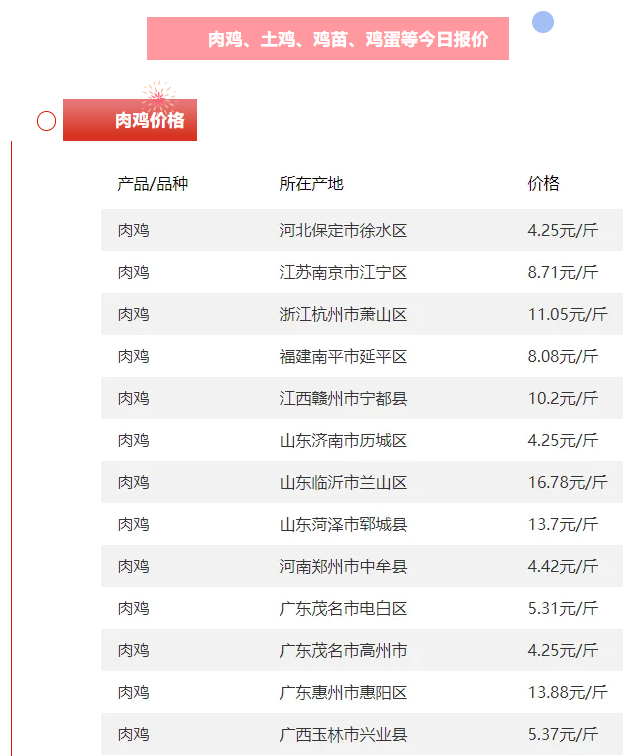The width and height of the screenshot is (623, 756).
Task: Click the 10.2元/斤 price cell
Action: (x=562, y=399)
